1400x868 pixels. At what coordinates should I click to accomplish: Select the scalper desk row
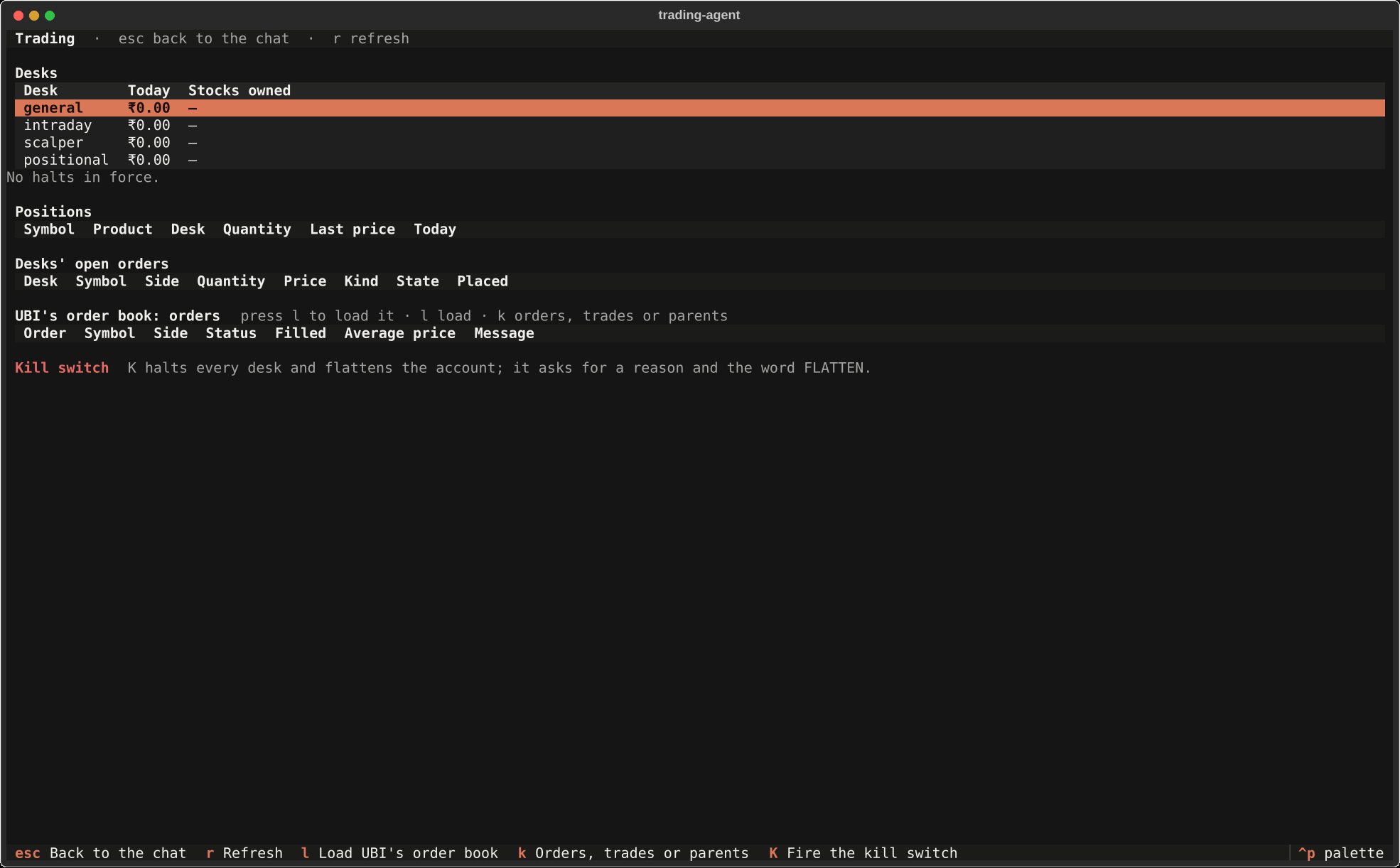[700, 143]
